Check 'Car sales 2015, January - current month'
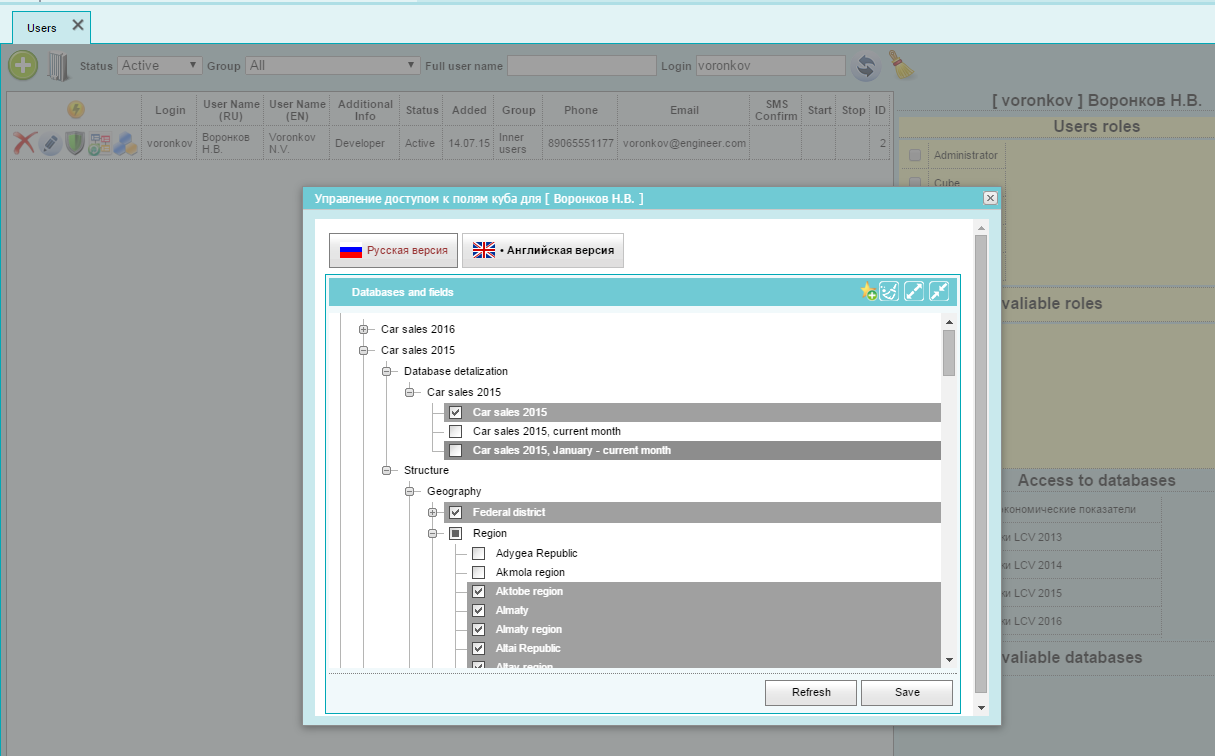The image size is (1215, 756). (455, 450)
